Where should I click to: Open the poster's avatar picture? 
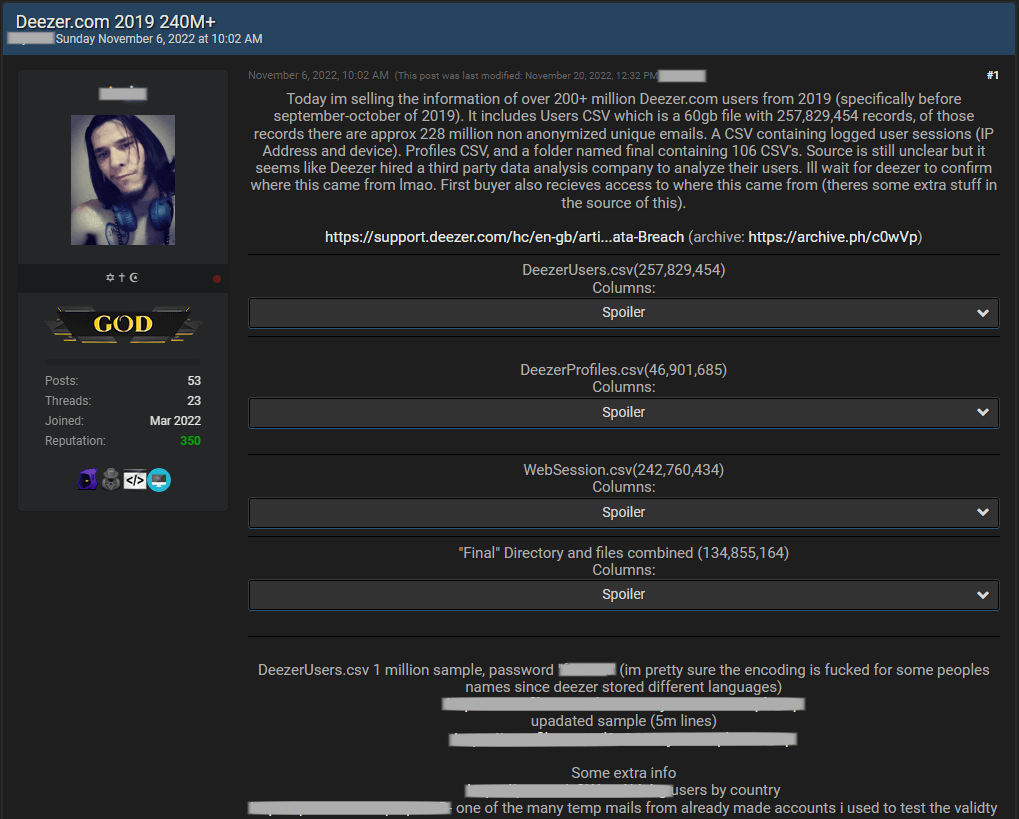pyautogui.click(x=123, y=180)
